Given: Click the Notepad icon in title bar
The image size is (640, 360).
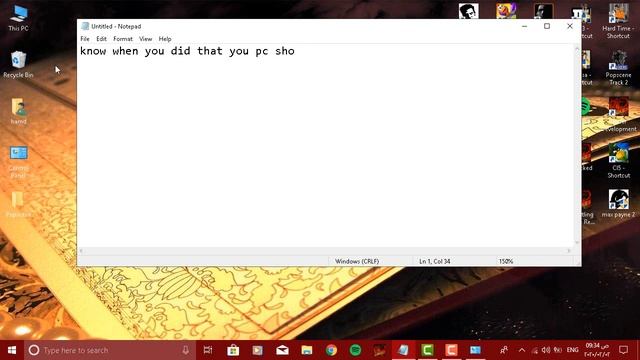Looking at the screenshot, I should coord(85,26).
